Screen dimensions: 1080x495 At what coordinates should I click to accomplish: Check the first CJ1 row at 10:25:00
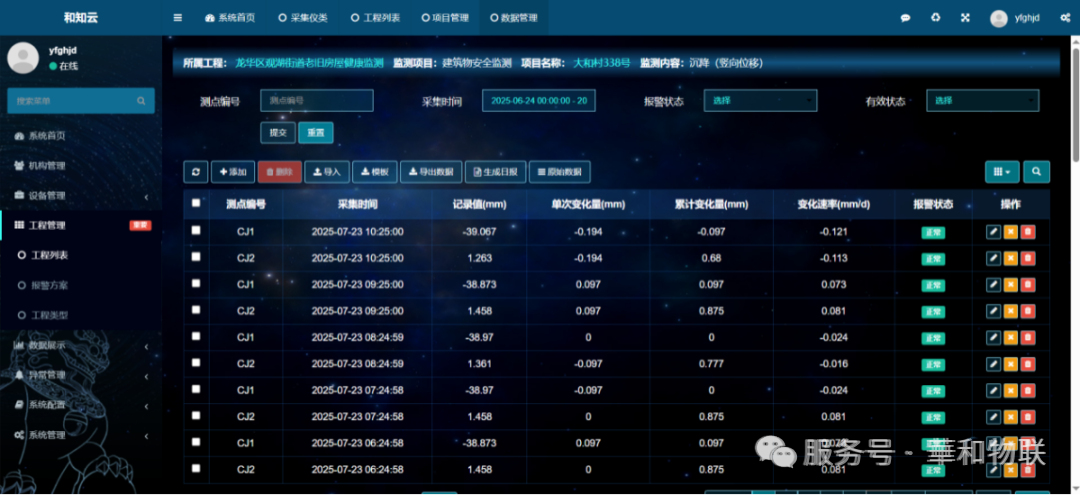(x=196, y=231)
